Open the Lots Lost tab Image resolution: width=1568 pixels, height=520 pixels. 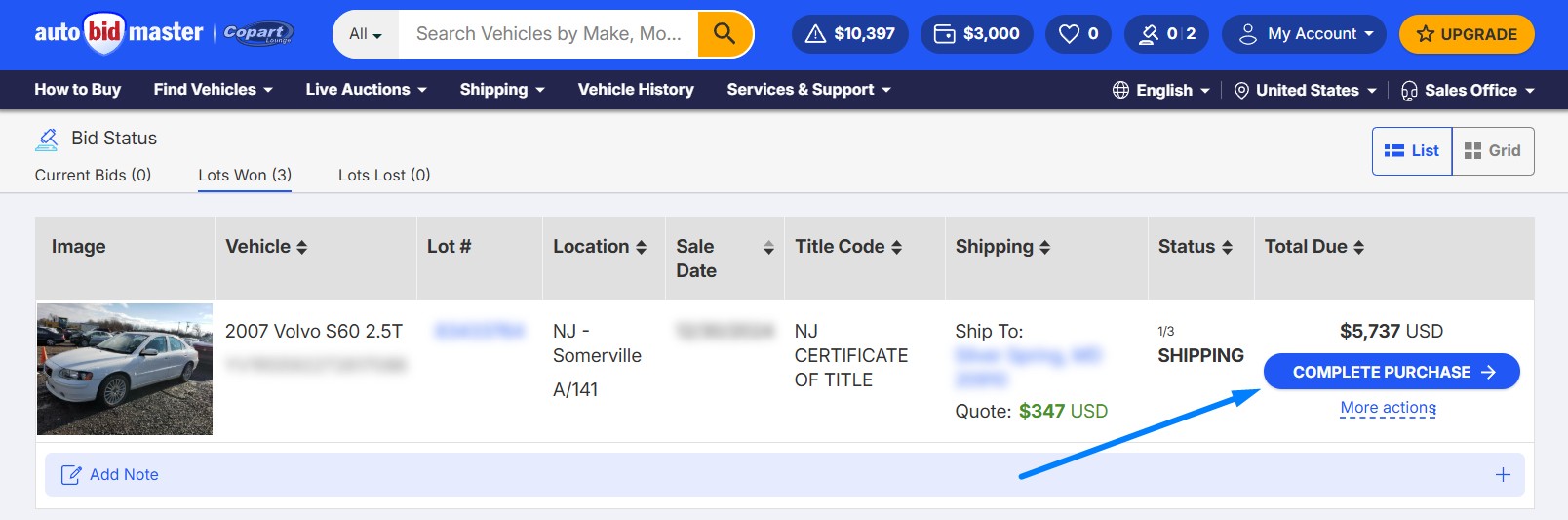384,175
